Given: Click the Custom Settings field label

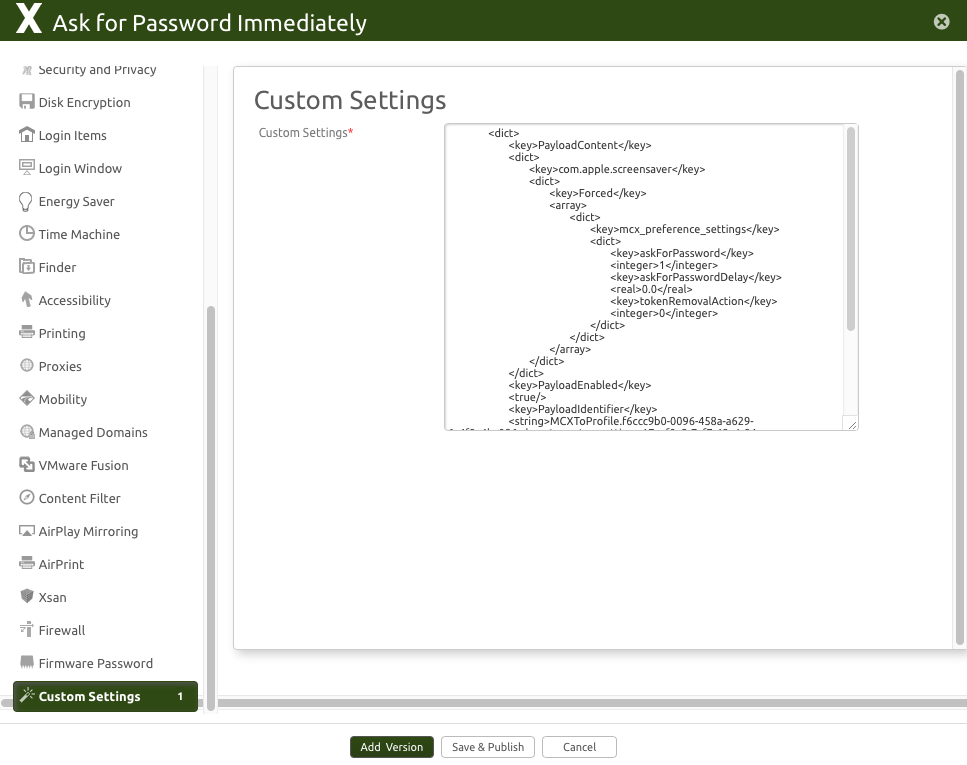Looking at the screenshot, I should tap(306, 133).
